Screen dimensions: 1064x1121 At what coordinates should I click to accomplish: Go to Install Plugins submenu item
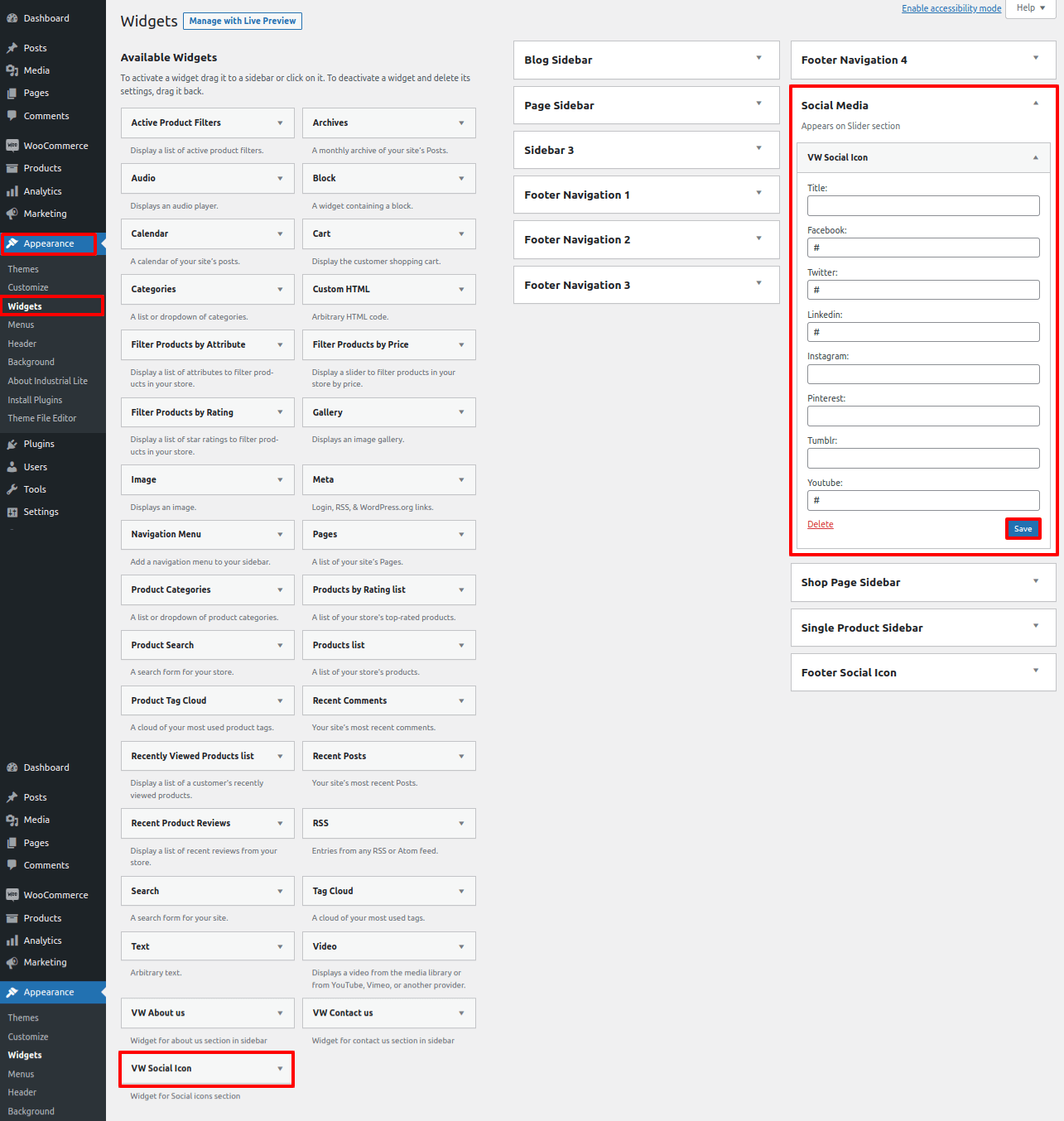pos(35,400)
